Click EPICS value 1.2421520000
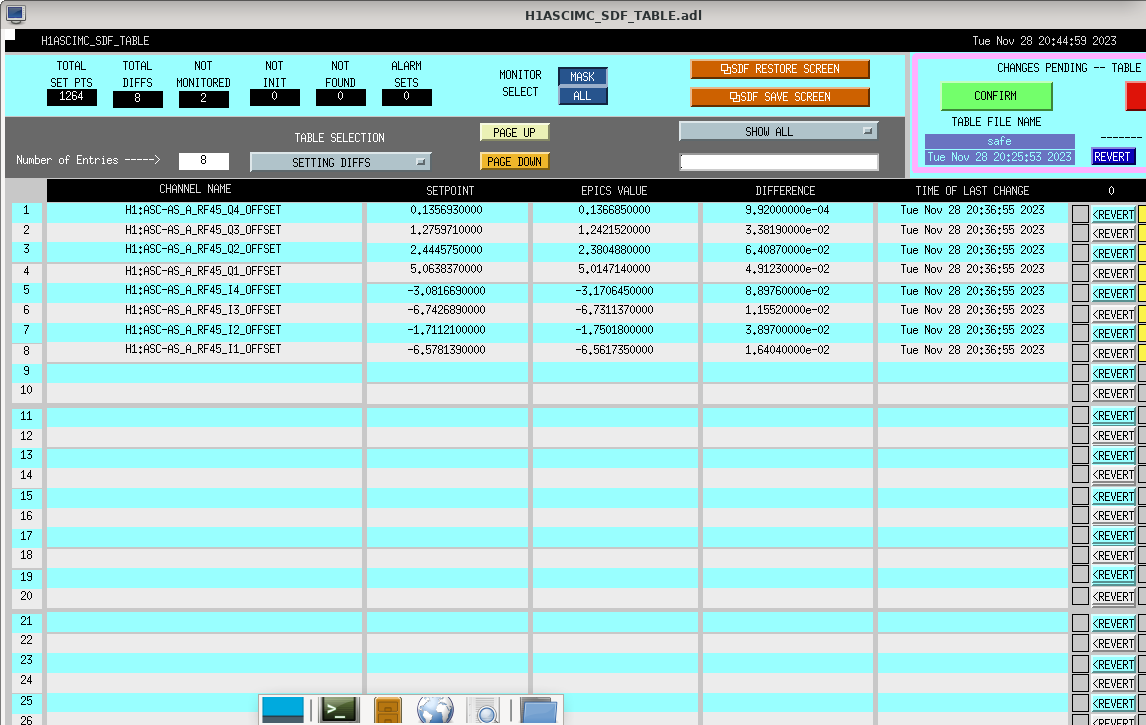Image resolution: width=1146 pixels, height=725 pixels. coord(615,230)
